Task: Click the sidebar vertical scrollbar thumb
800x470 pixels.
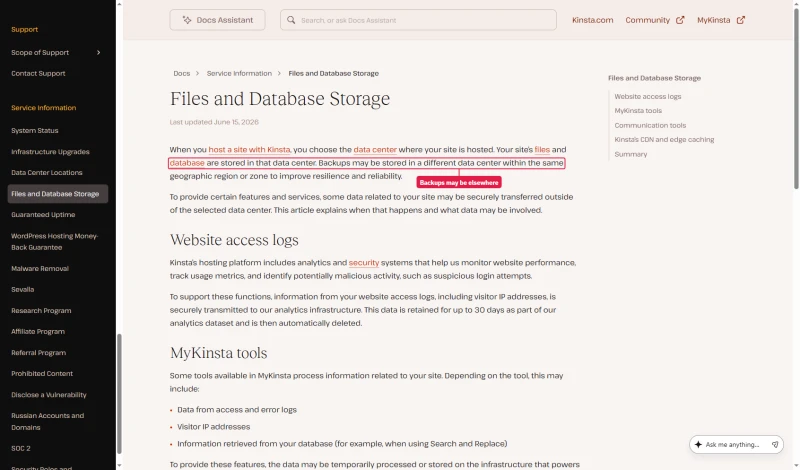Action: 119,394
